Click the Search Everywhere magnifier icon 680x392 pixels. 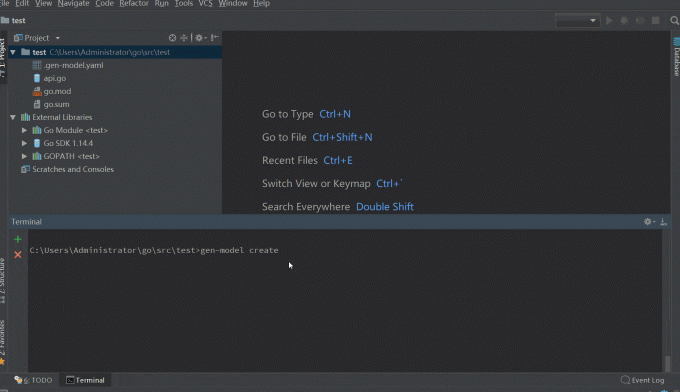pos(674,20)
